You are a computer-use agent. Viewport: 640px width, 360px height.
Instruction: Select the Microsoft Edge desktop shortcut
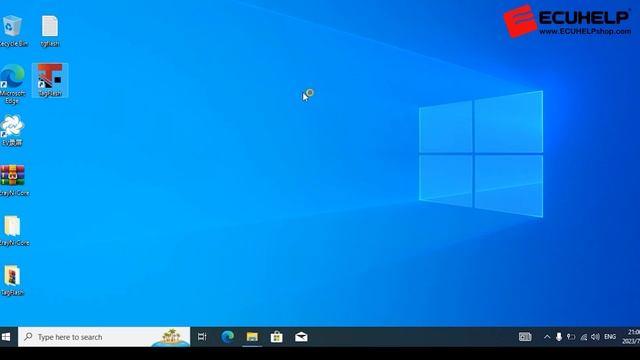(x=12, y=84)
